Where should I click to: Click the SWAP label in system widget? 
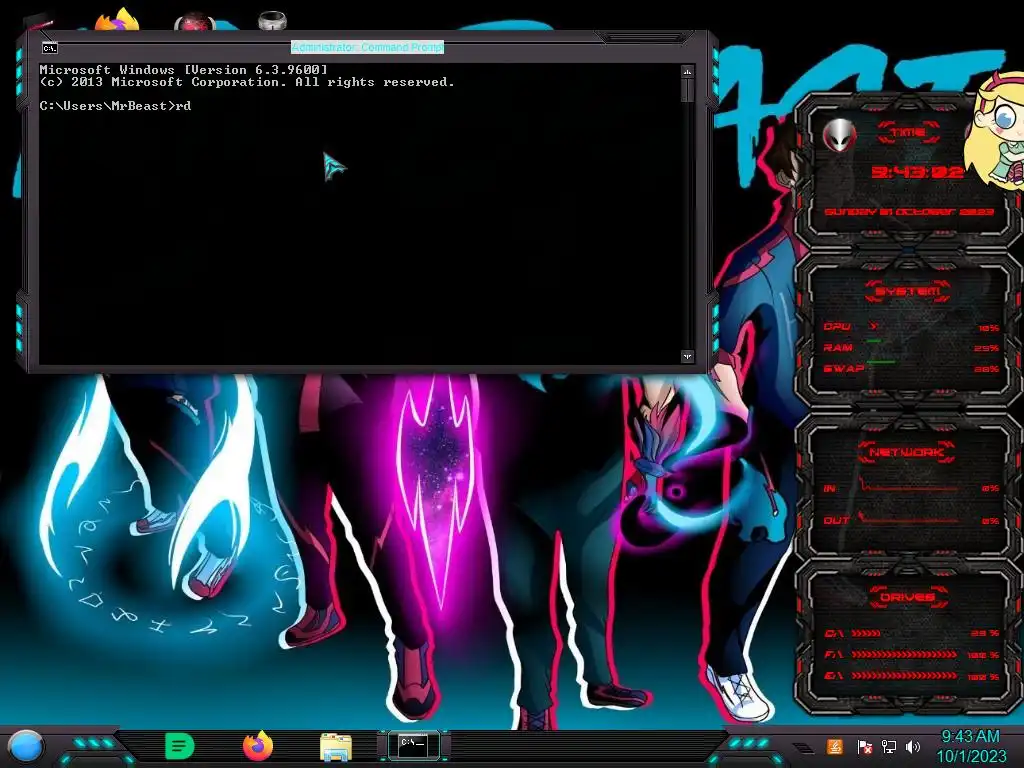(x=843, y=368)
